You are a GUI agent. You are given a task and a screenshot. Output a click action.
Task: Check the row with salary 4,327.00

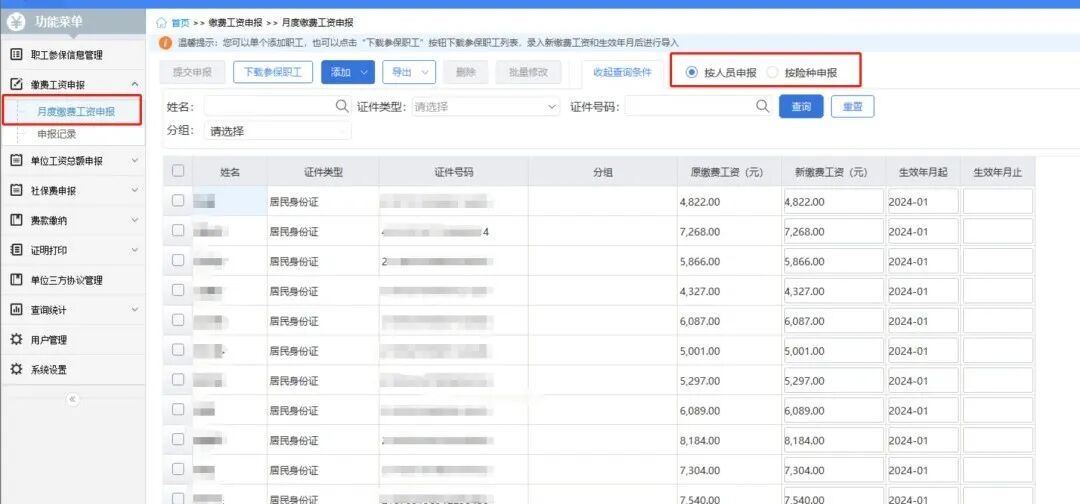coord(178,290)
